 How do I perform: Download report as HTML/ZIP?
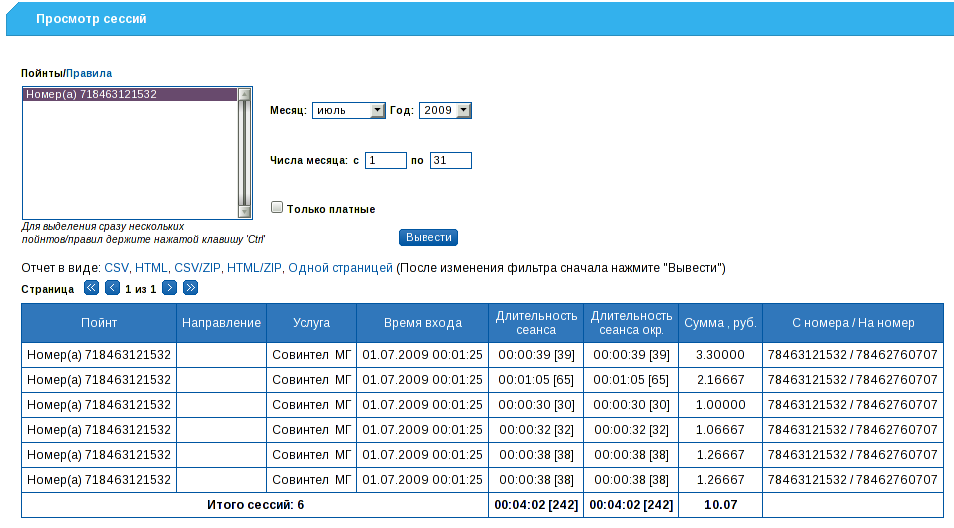pyautogui.click(x=255, y=268)
